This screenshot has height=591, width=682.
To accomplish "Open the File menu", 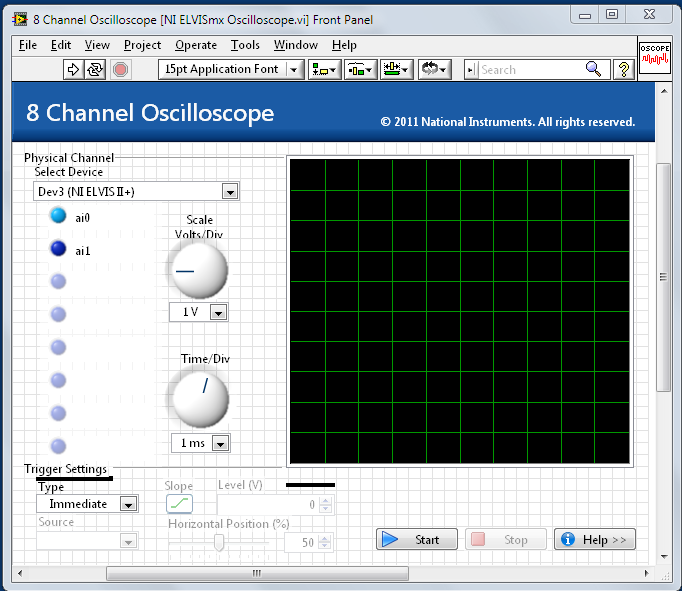I will point(28,45).
